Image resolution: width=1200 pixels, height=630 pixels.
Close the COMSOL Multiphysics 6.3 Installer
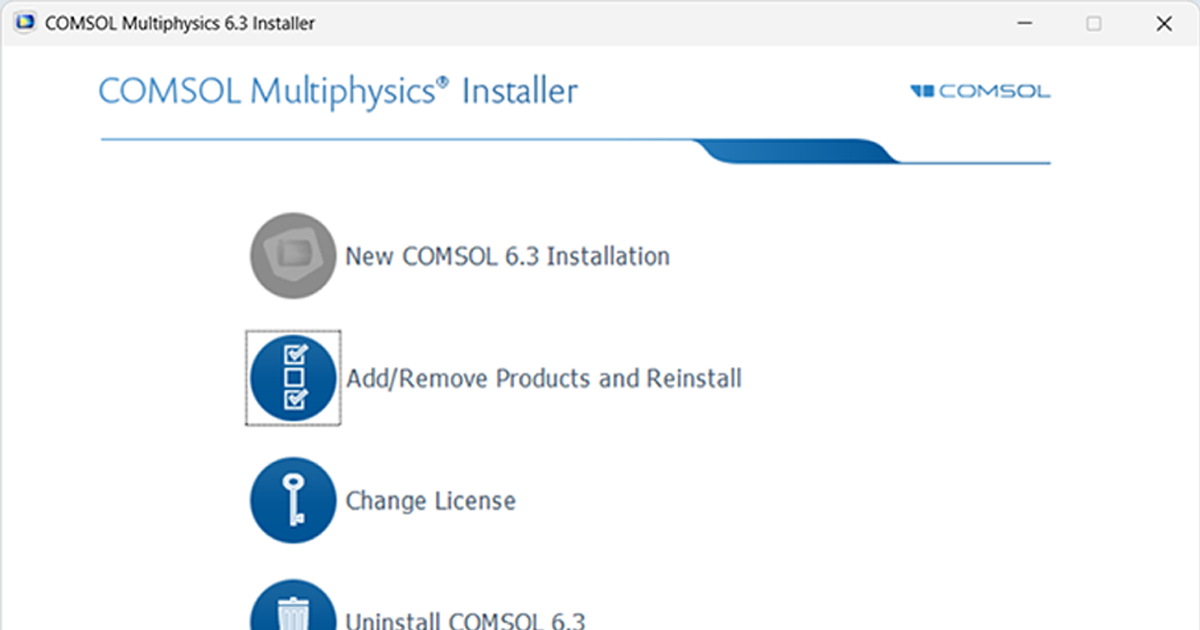(1164, 22)
